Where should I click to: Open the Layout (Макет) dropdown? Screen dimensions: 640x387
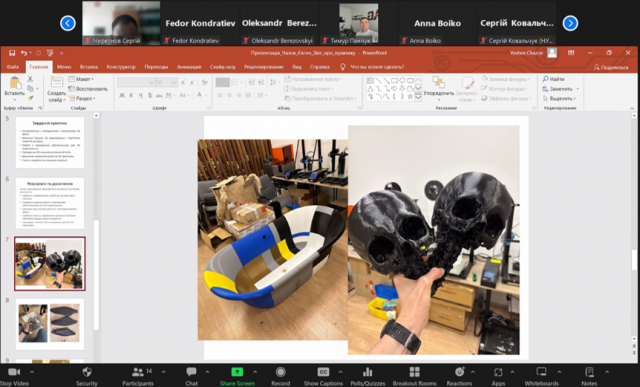point(81,79)
